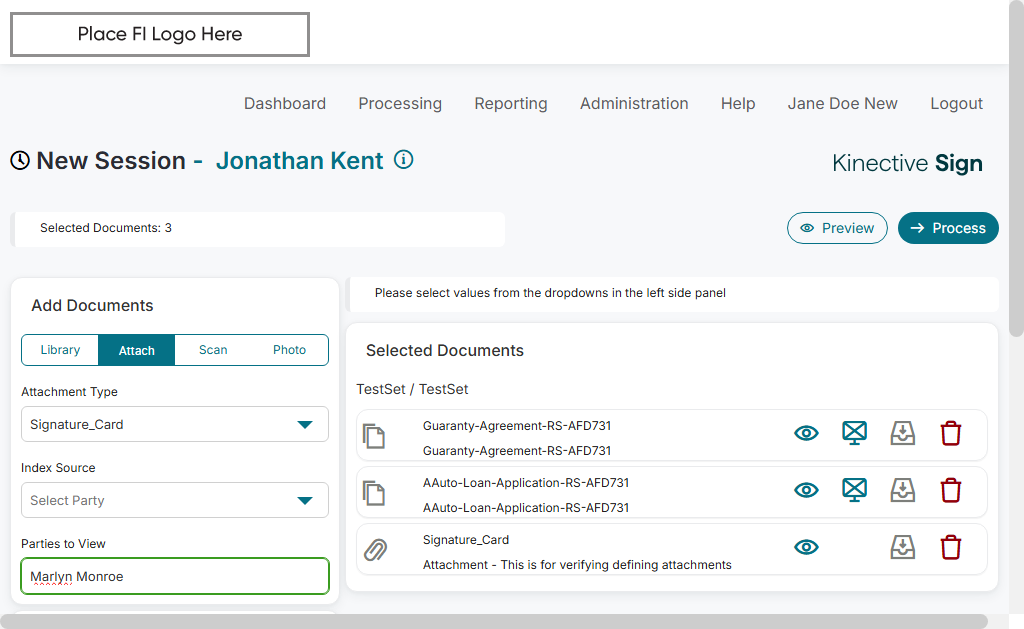Viewport: 1024px width, 629px height.
Task: Delete the Signature_Card attachment with trash icon
Action: click(951, 547)
